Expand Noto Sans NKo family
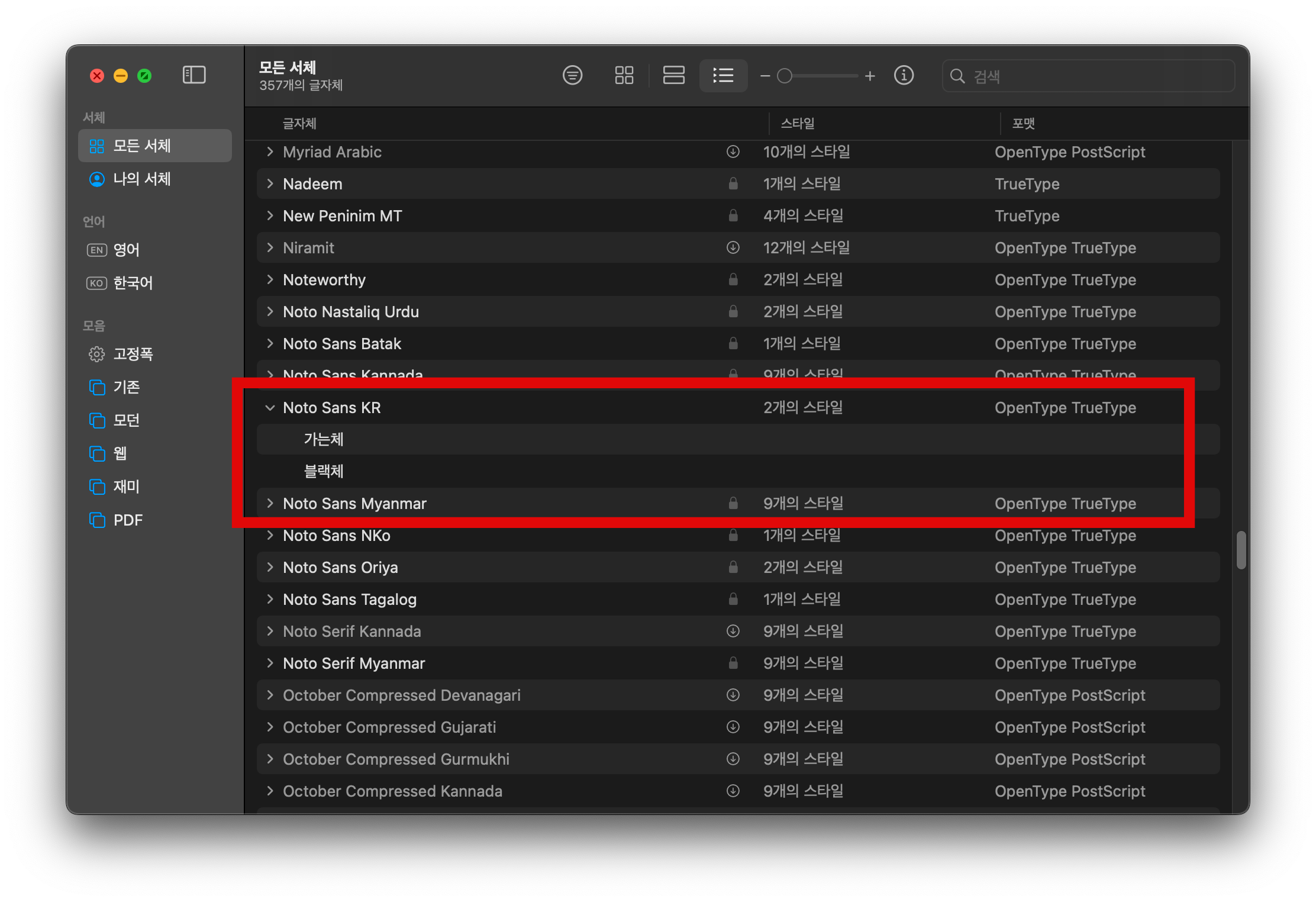 270,535
